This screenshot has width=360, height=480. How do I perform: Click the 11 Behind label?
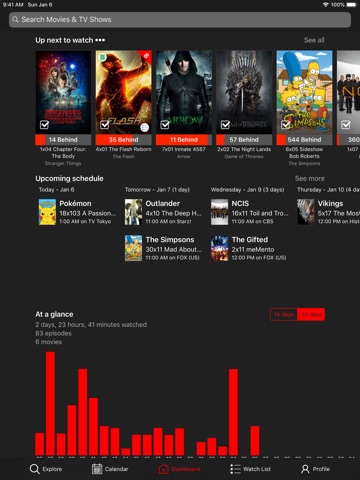coord(184,140)
